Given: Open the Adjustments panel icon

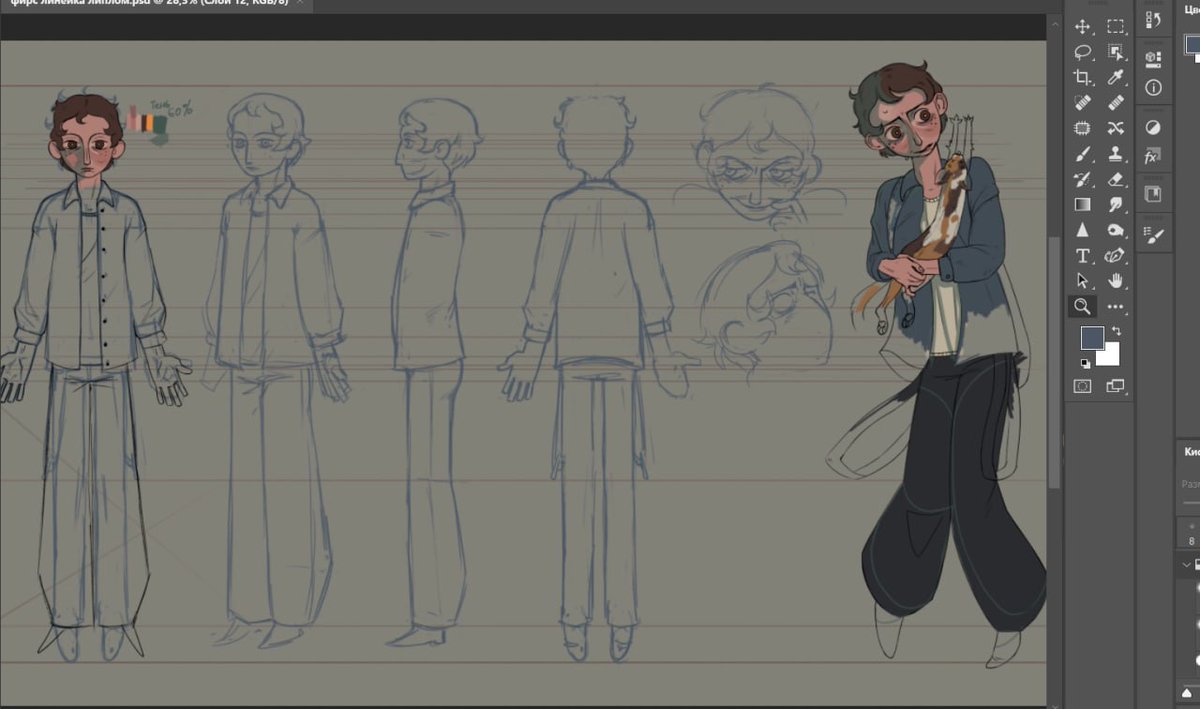Looking at the screenshot, I should [1153, 127].
